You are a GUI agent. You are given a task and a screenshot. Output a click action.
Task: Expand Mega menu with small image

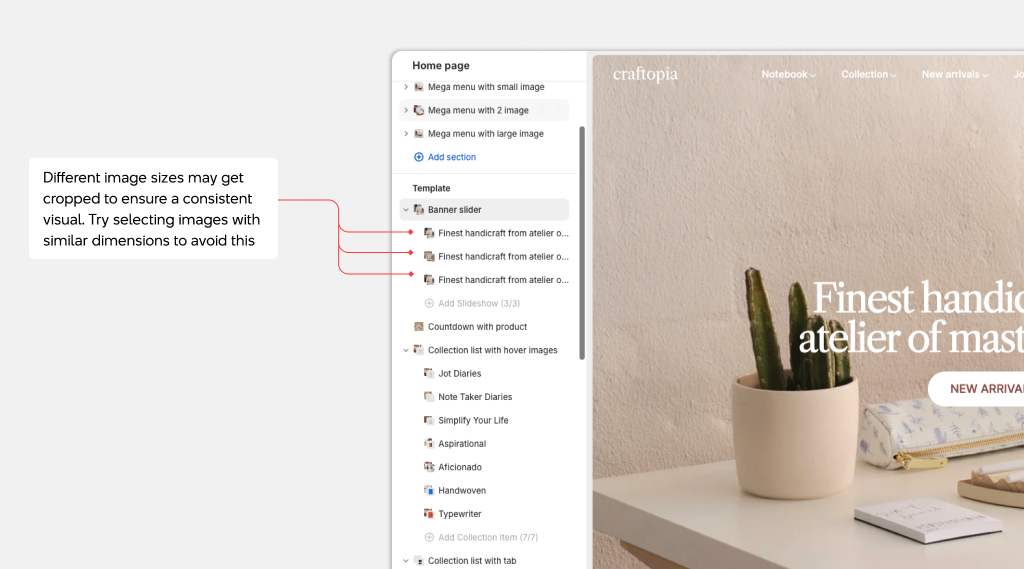tap(406, 87)
